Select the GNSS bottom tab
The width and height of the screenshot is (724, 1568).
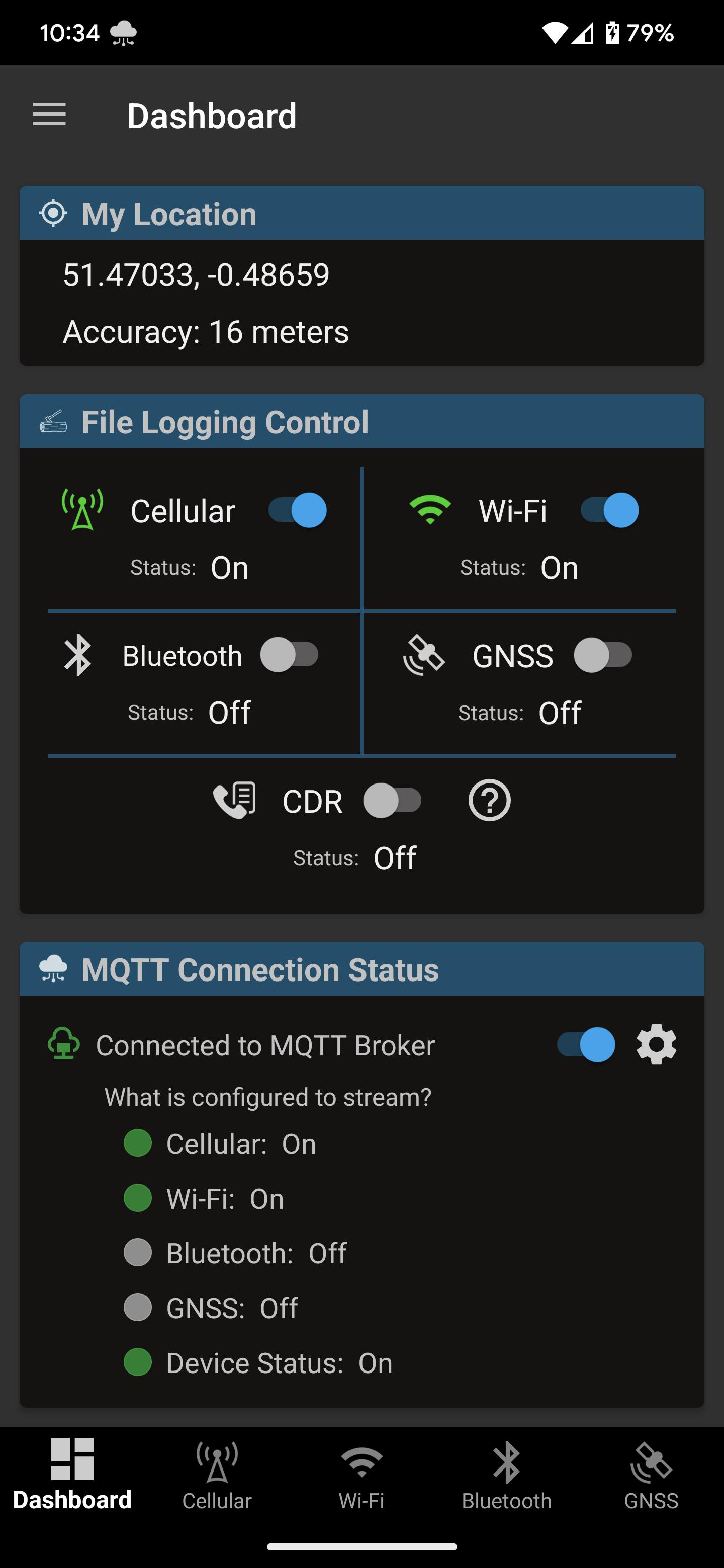click(x=651, y=1476)
